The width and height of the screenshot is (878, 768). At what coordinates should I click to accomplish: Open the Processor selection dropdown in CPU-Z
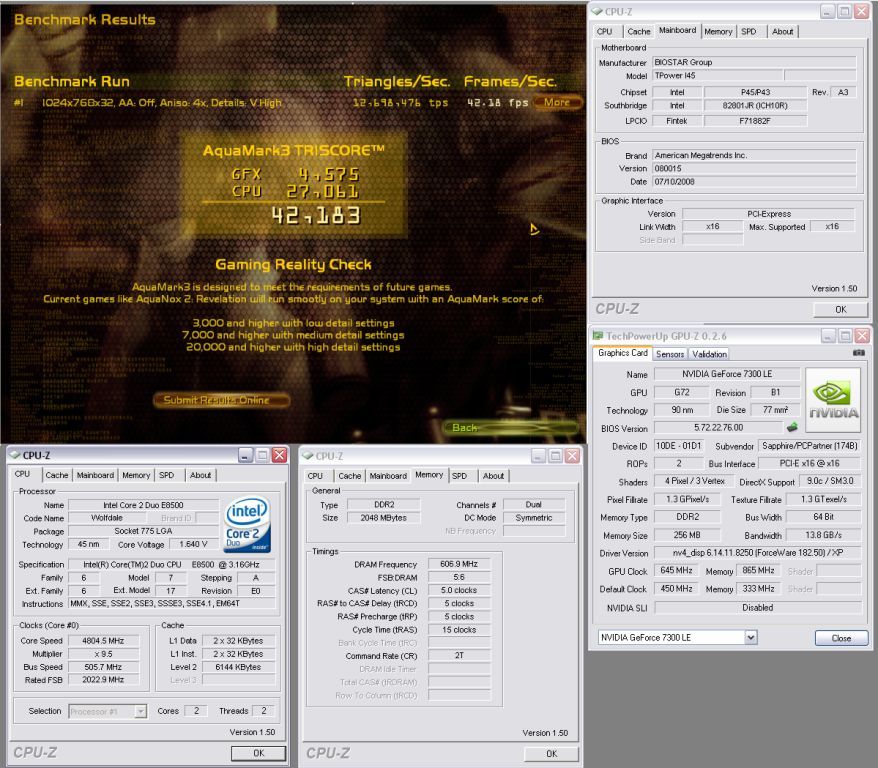coord(141,711)
